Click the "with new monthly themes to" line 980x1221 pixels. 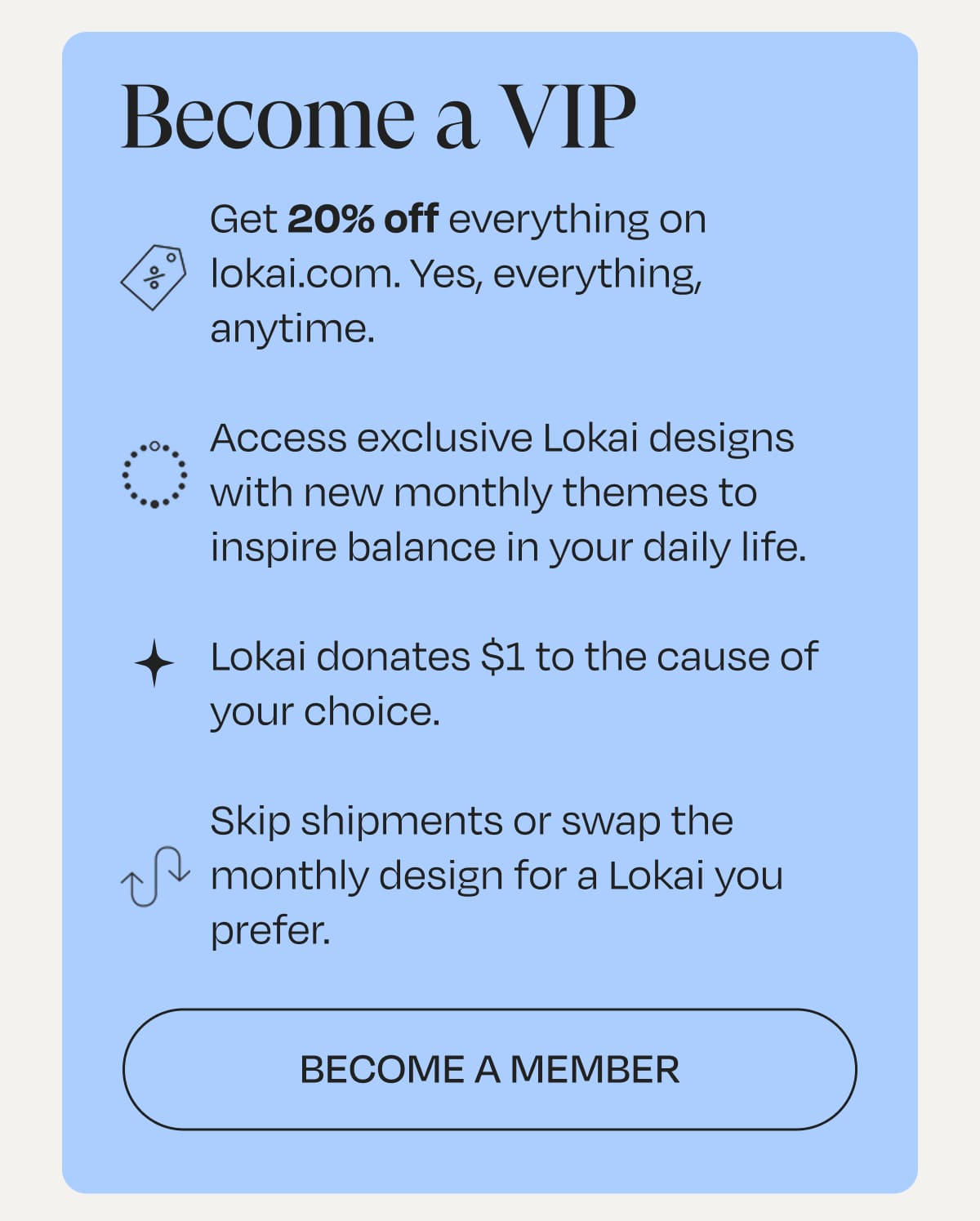[483, 492]
